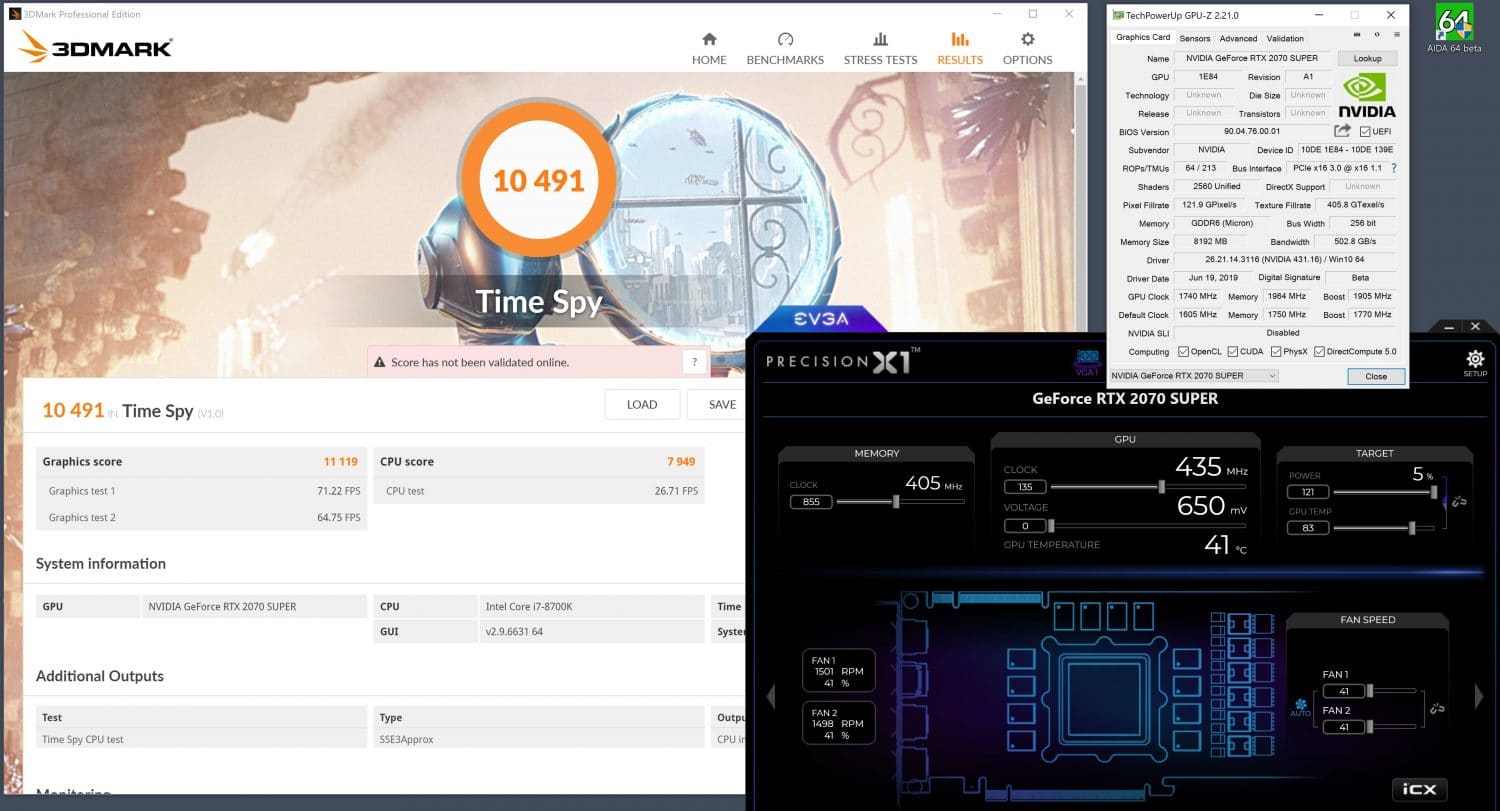Click the GPU clock offset slider

click(1161, 487)
